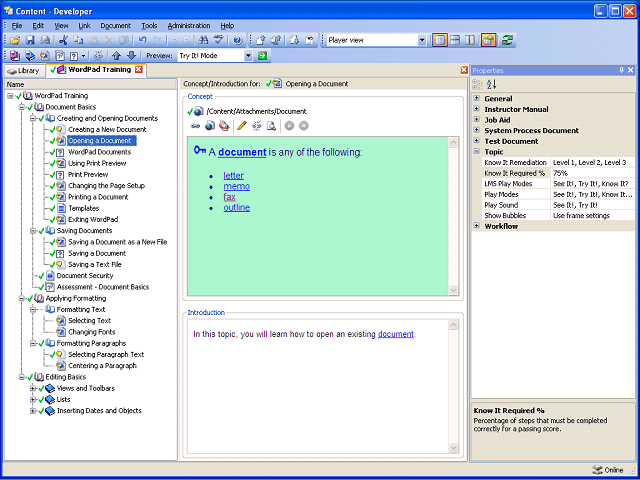
Task: Click the broken link icon in Concept toolbar
Action: (257, 126)
